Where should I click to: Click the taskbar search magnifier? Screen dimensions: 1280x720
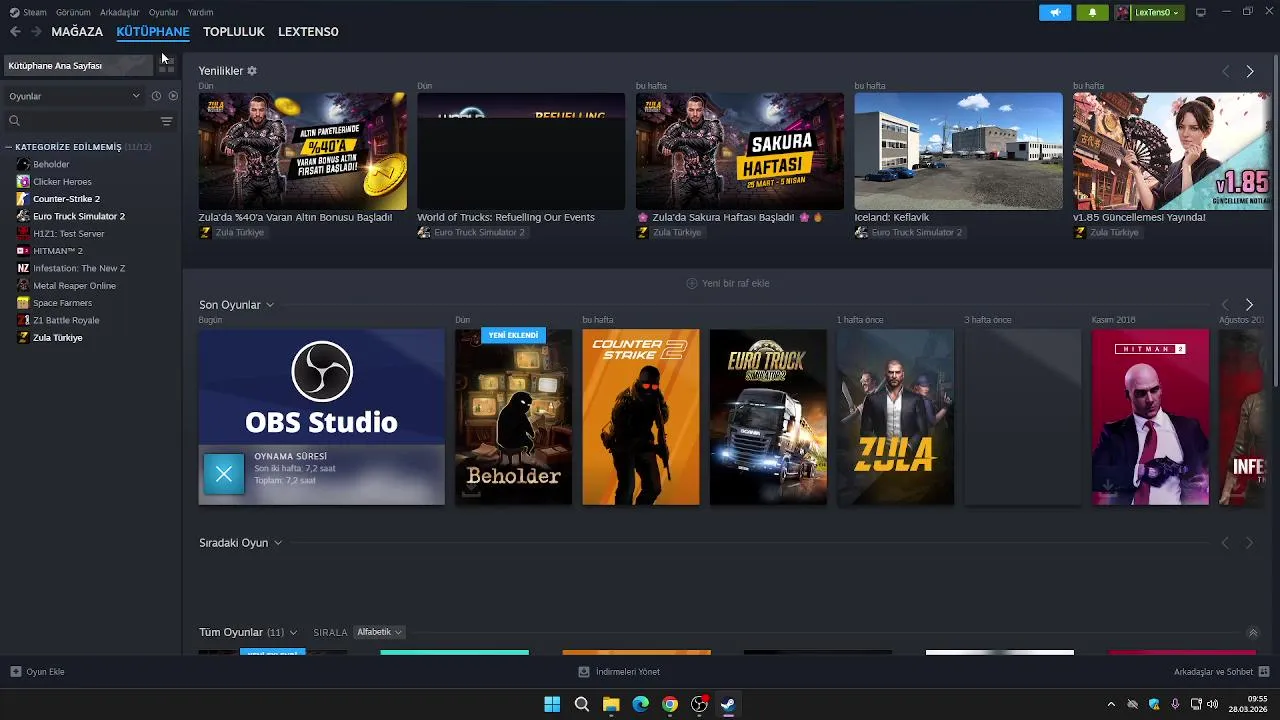[582, 704]
